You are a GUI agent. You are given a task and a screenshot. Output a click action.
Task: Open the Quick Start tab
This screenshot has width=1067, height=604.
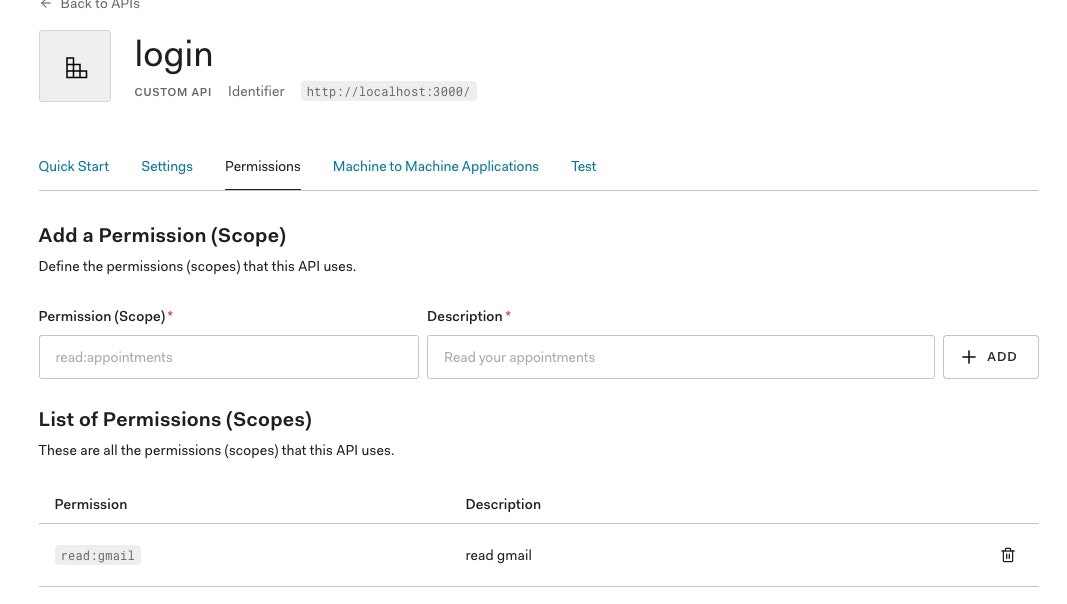point(73,167)
